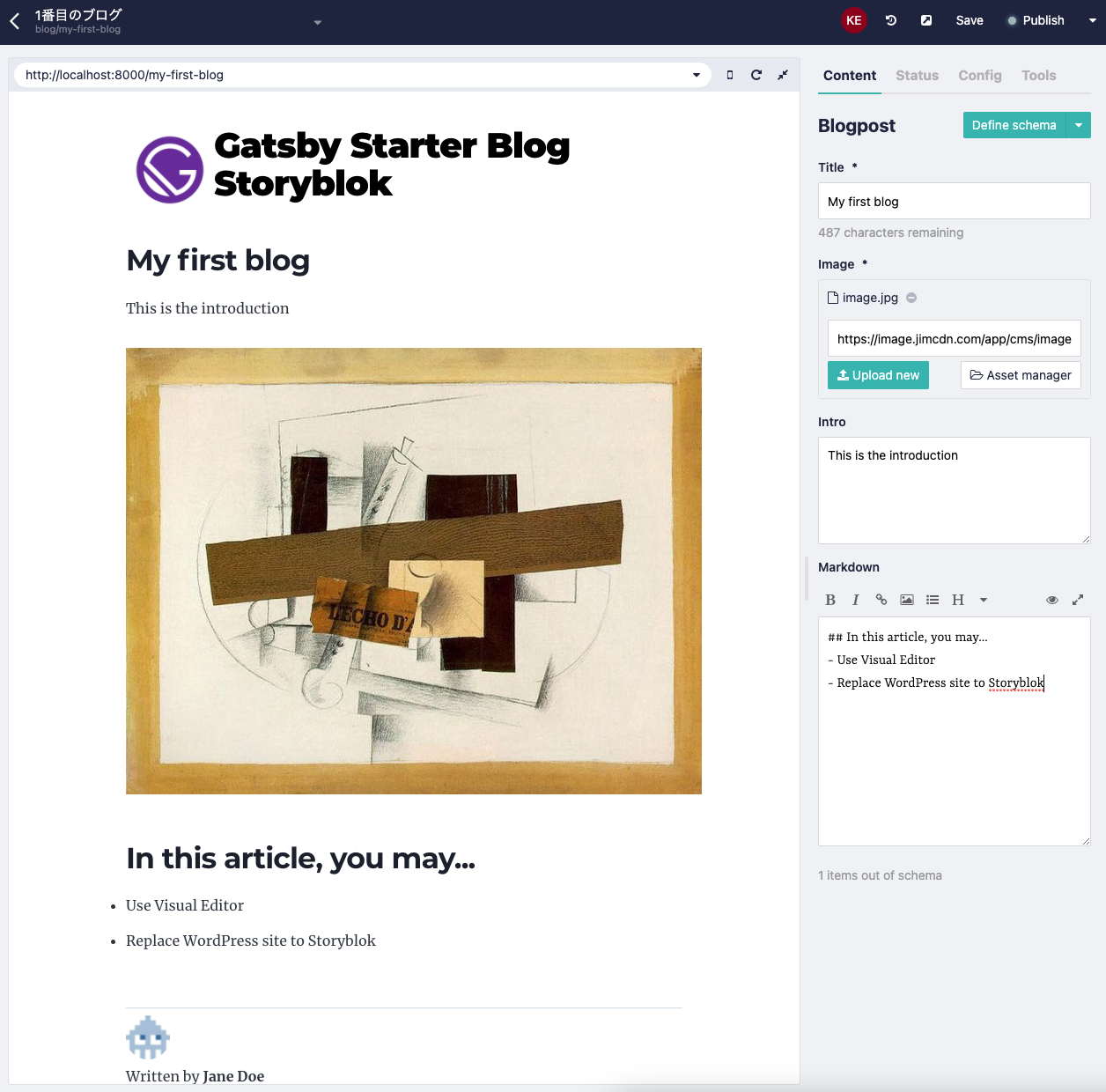This screenshot has width=1106, height=1092.
Task: Insert bullet list in Markdown
Action: point(932,600)
